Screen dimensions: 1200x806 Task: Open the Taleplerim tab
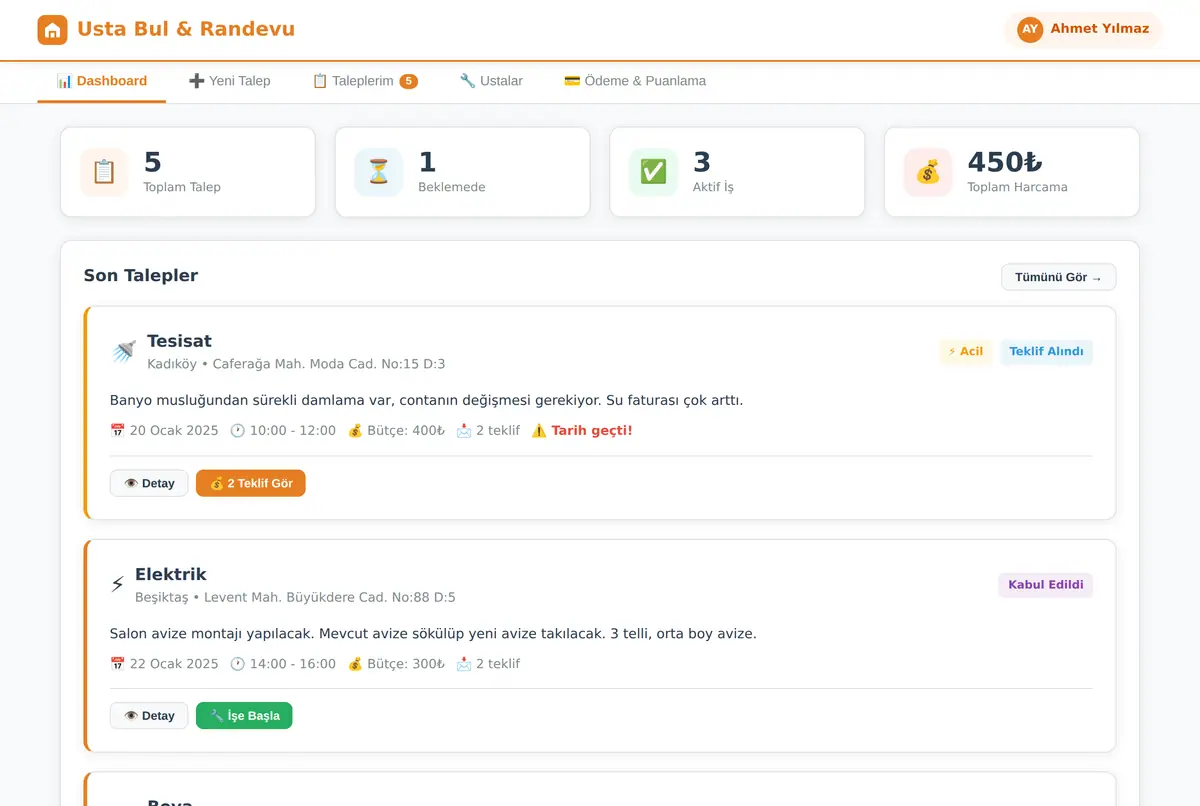(x=365, y=81)
